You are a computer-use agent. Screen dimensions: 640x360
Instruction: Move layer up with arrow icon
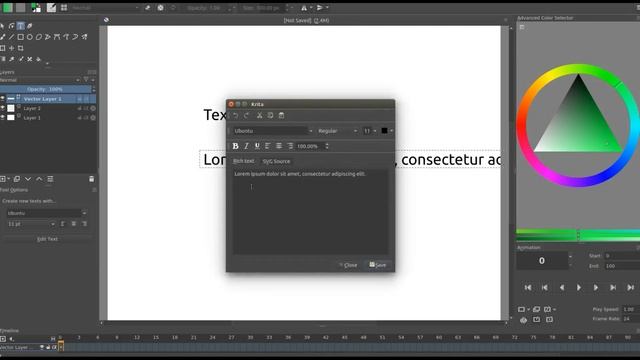[39, 179]
